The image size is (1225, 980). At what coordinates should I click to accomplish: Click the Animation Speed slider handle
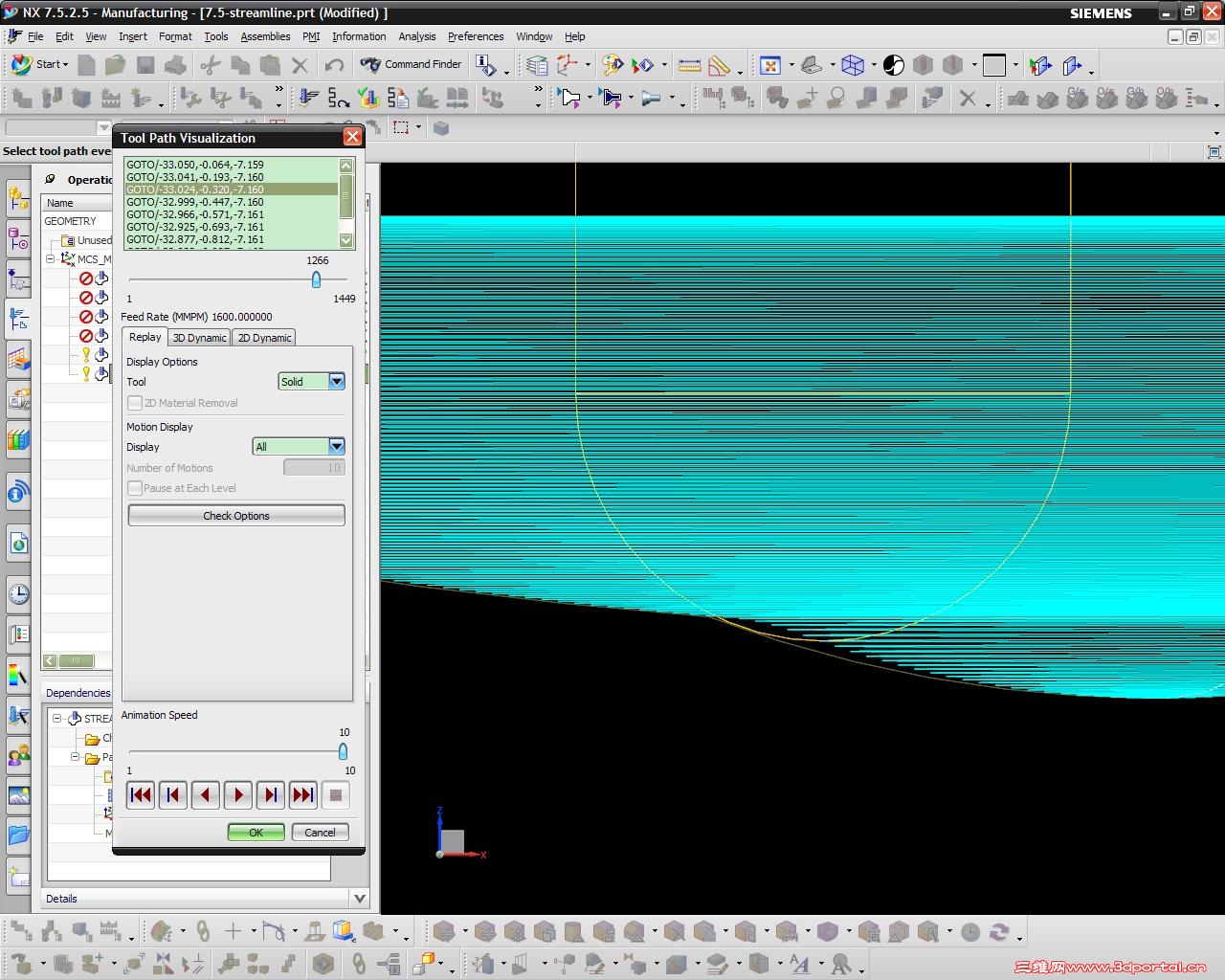[x=343, y=751]
